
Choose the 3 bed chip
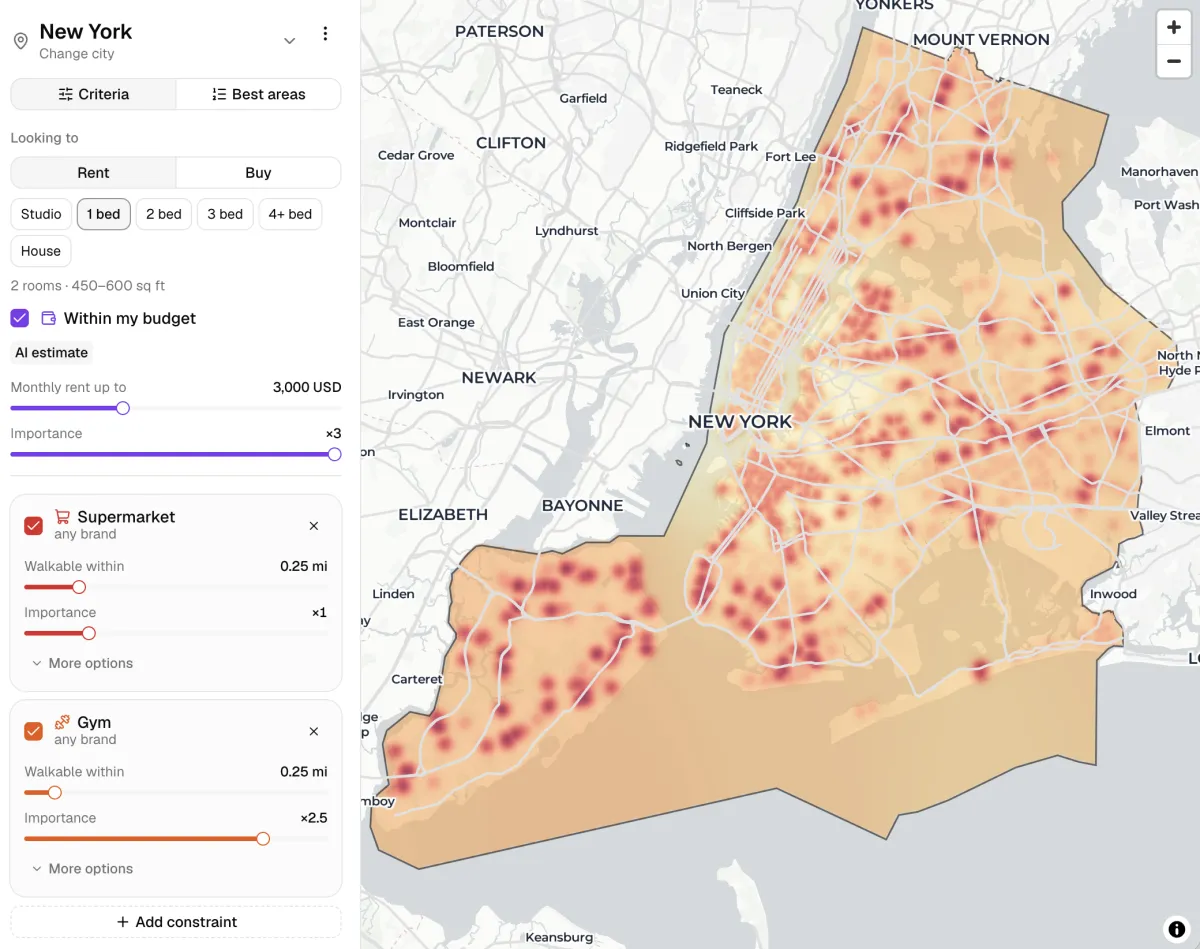pyautogui.click(x=225, y=214)
